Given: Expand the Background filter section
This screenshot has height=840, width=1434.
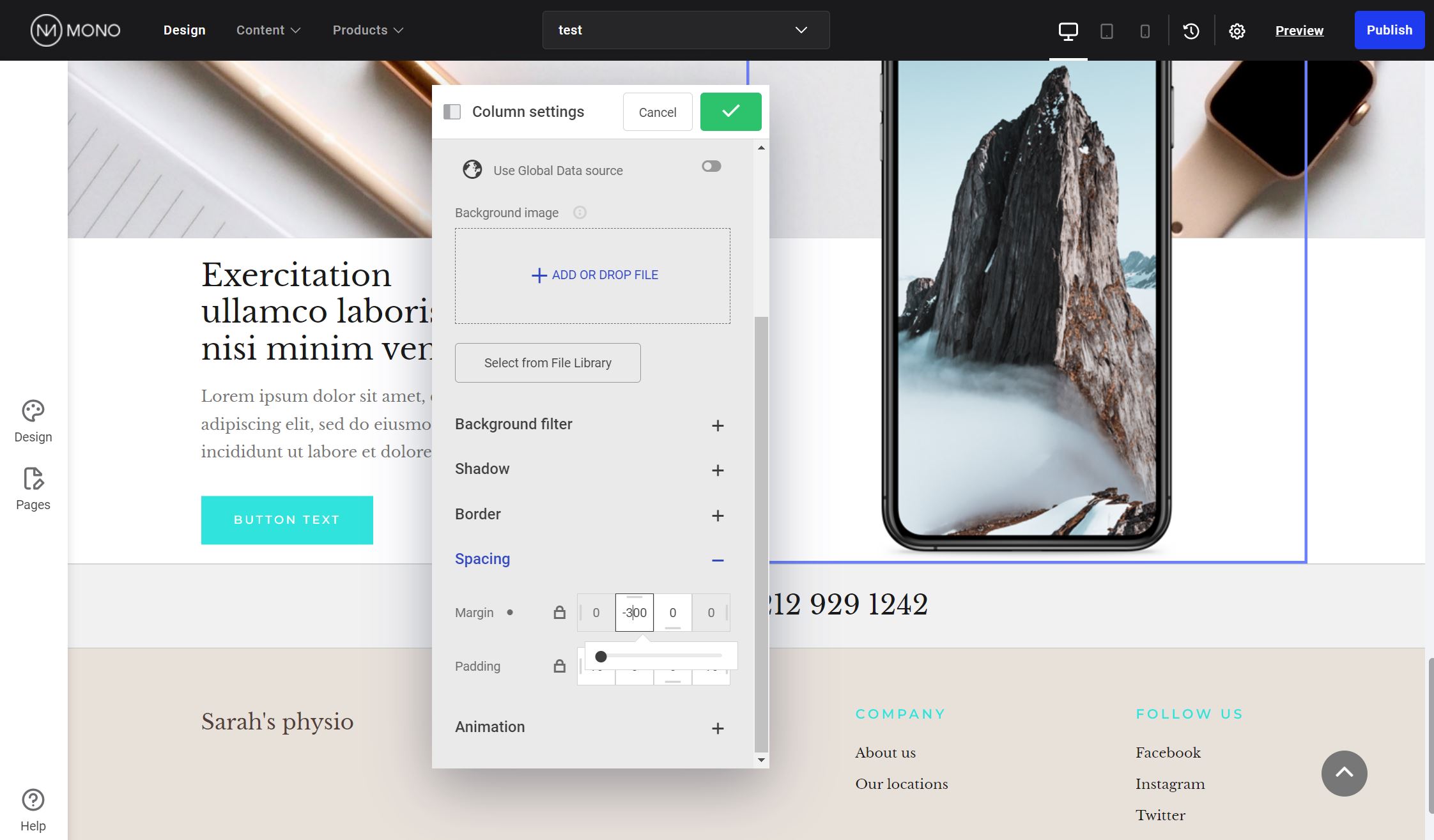Looking at the screenshot, I should [718, 424].
